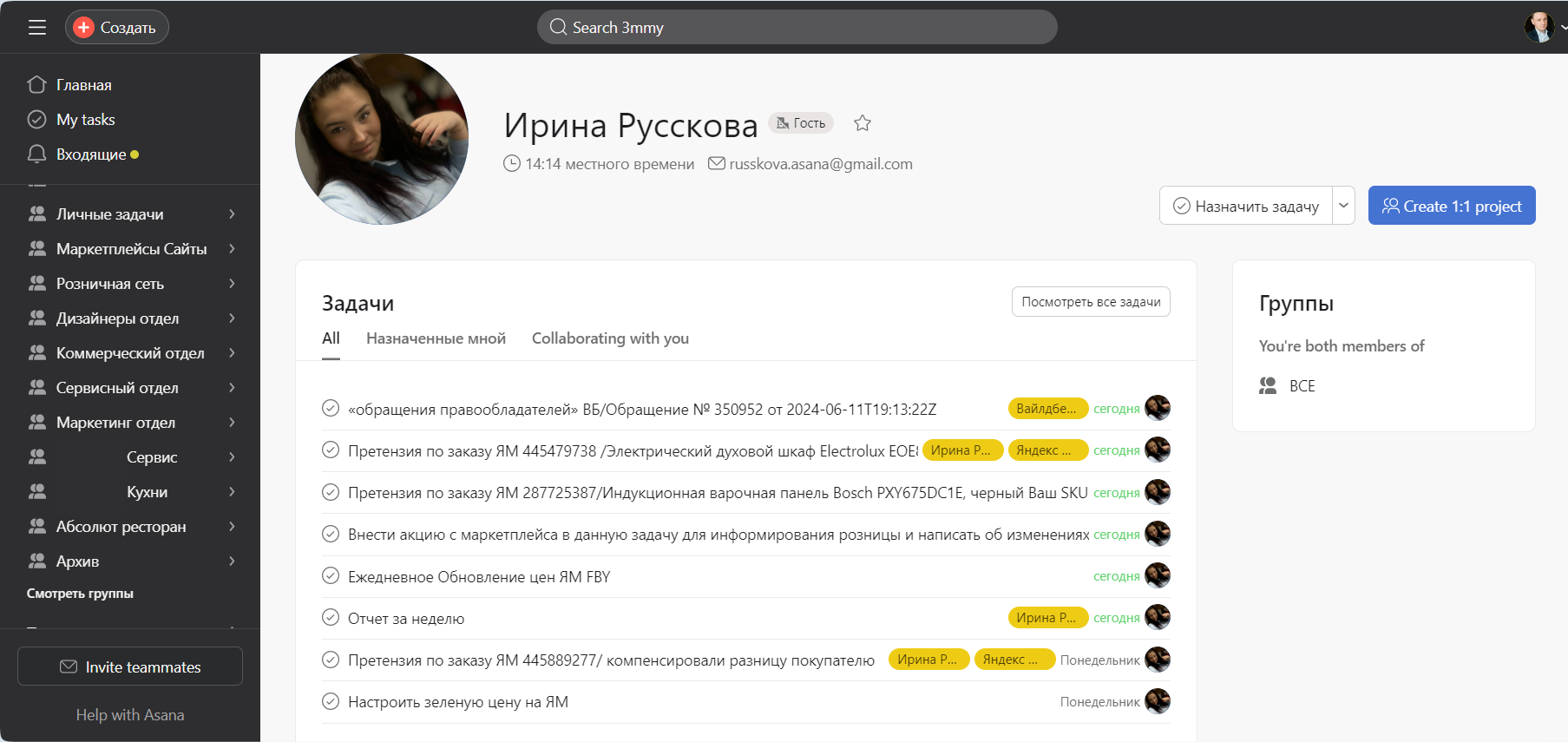The image size is (1568, 742).
Task: Mark Внести акцию с маркетплейса task complete
Action: tap(331, 534)
